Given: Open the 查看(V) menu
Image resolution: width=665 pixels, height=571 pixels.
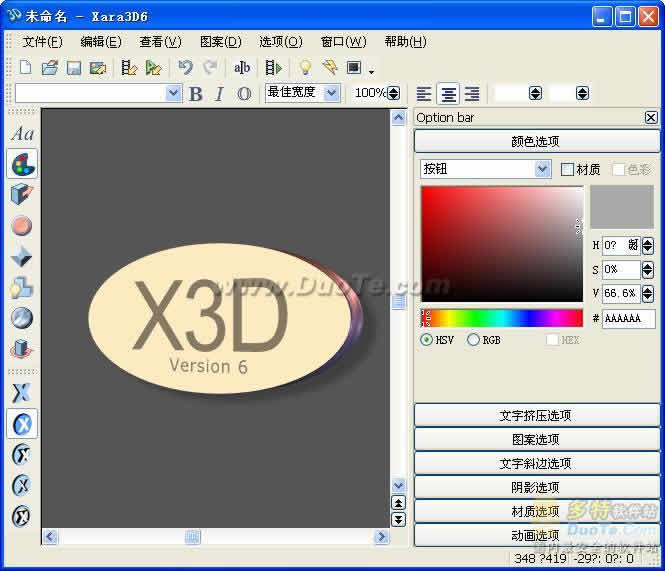Looking at the screenshot, I should coord(160,42).
